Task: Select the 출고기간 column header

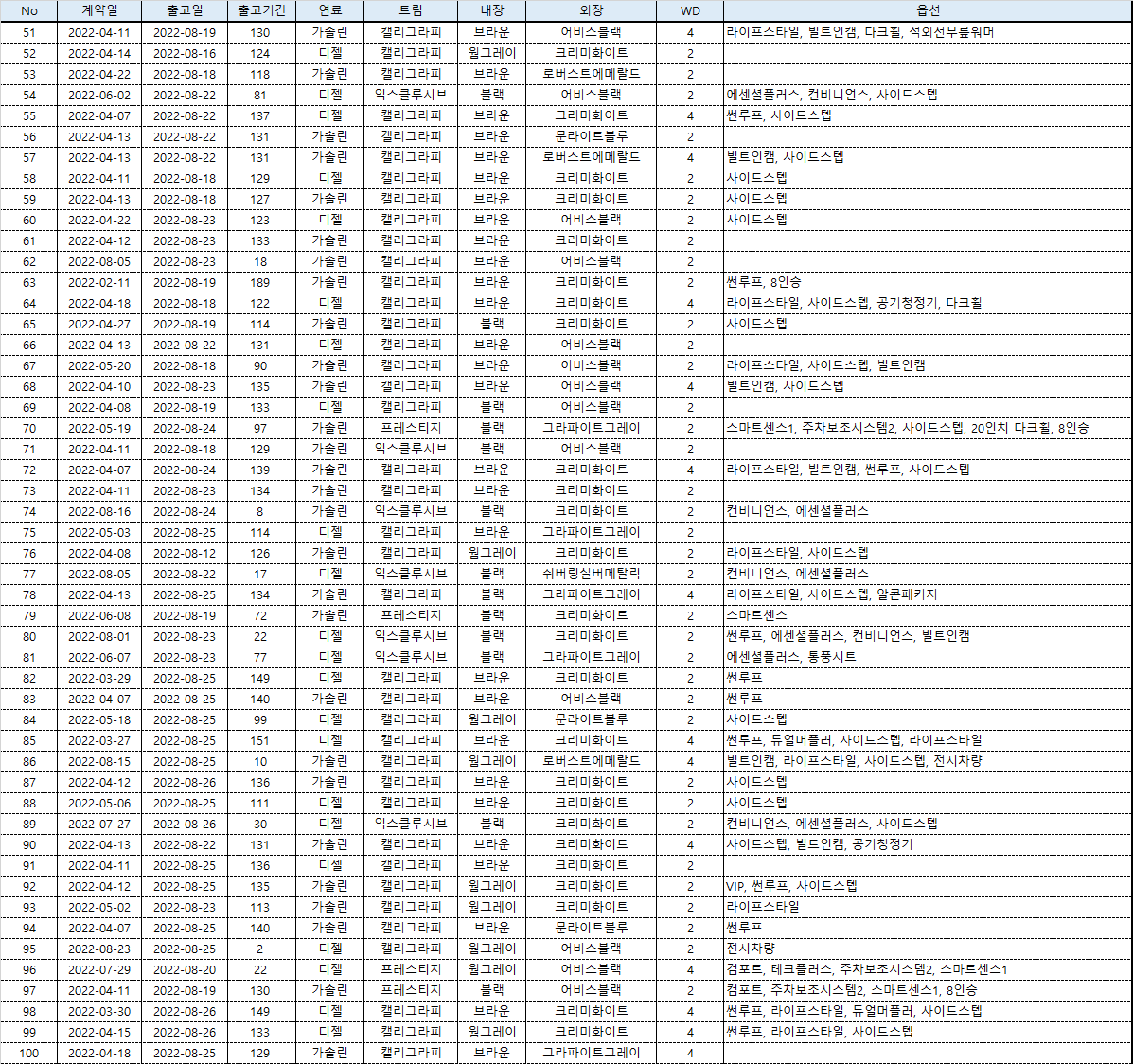Action: tap(261, 10)
